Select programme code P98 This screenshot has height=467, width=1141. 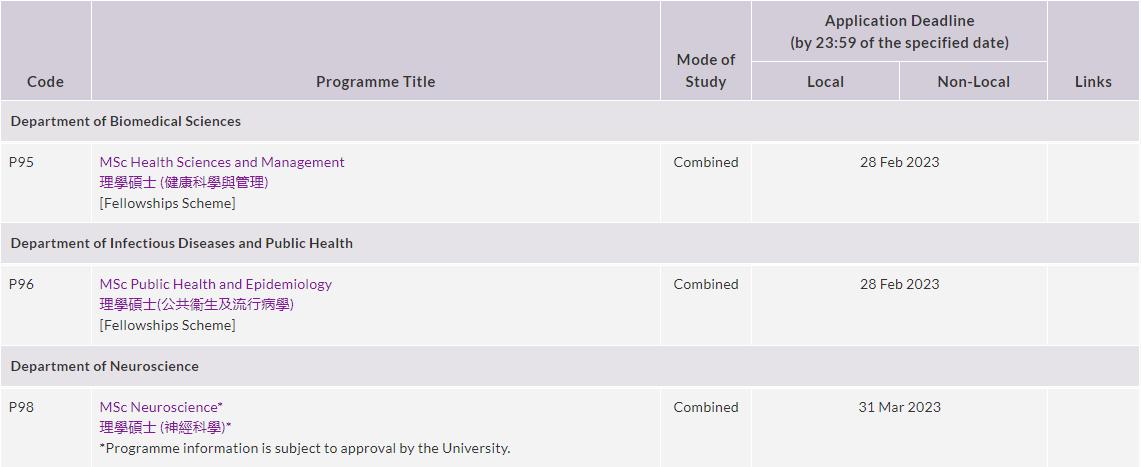click(x=21, y=407)
